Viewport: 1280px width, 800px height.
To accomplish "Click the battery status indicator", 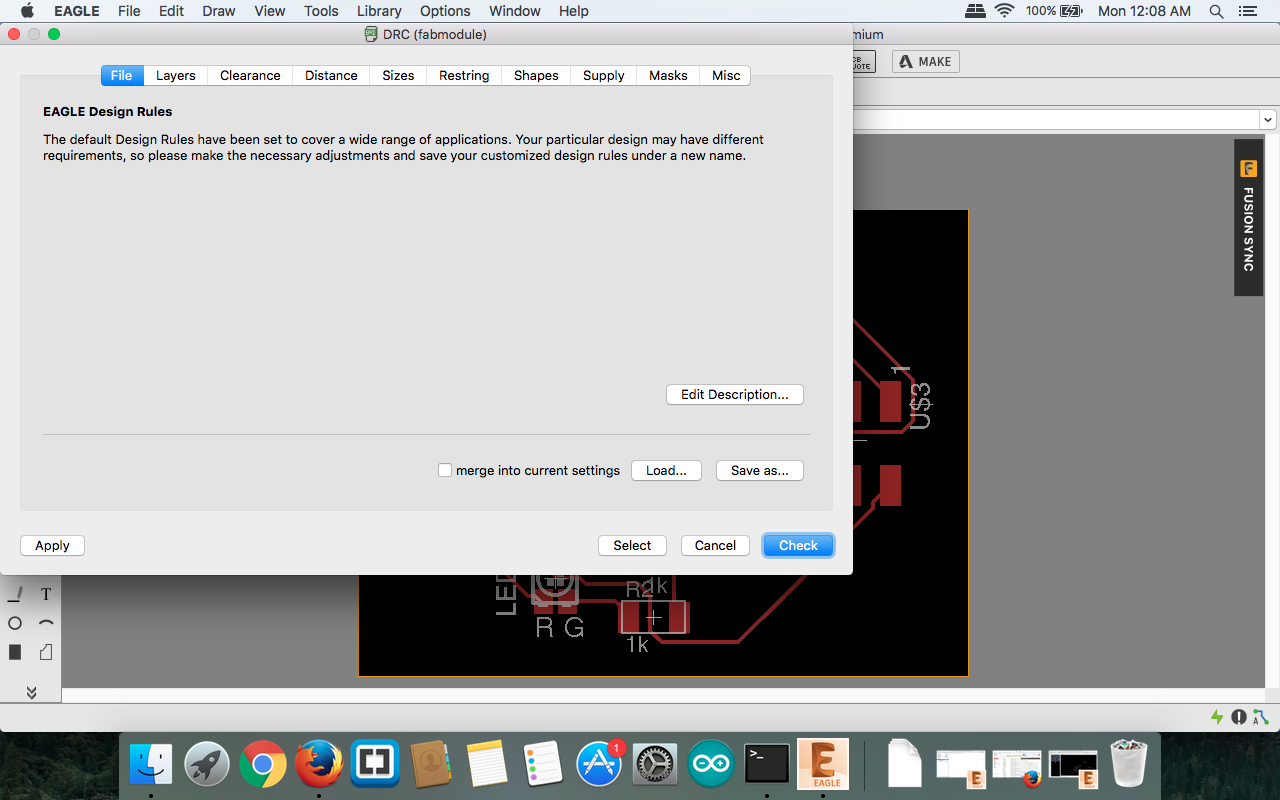I will click(x=1055, y=11).
